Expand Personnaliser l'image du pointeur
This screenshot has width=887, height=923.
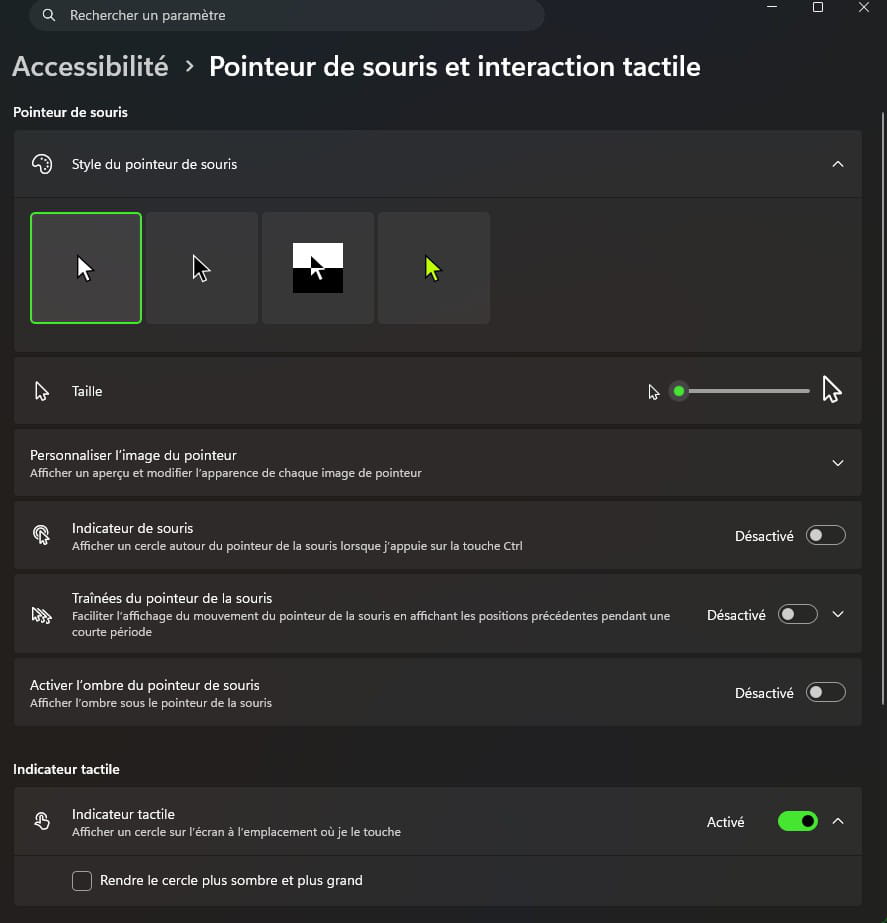[838, 463]
